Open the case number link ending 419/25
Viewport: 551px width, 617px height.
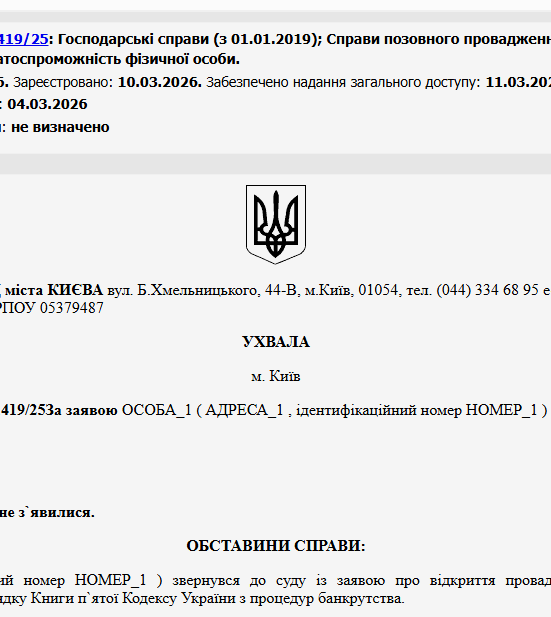(x=24, y=39)
